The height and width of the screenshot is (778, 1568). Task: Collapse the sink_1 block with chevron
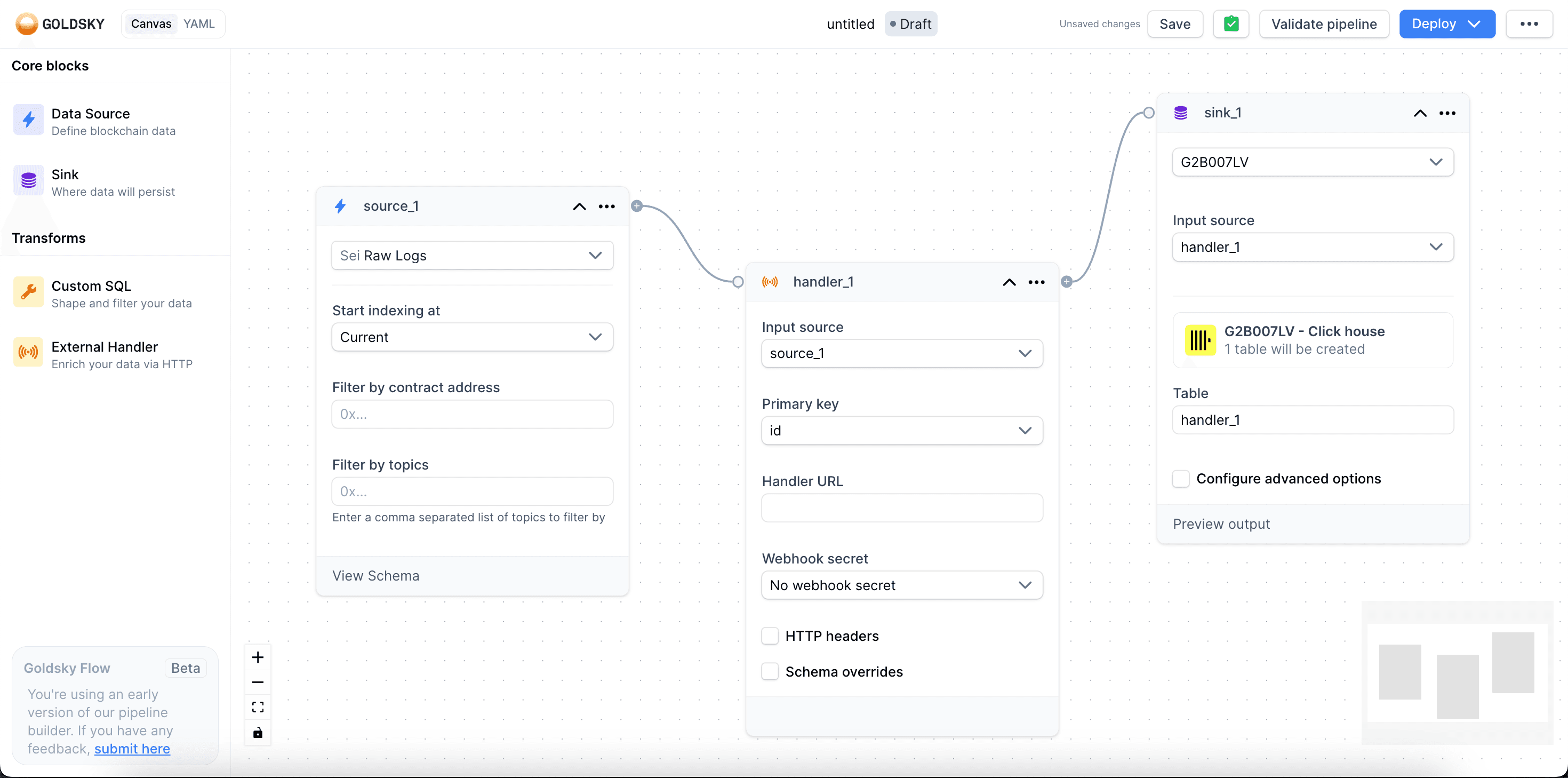click(x=1420, y=113)
